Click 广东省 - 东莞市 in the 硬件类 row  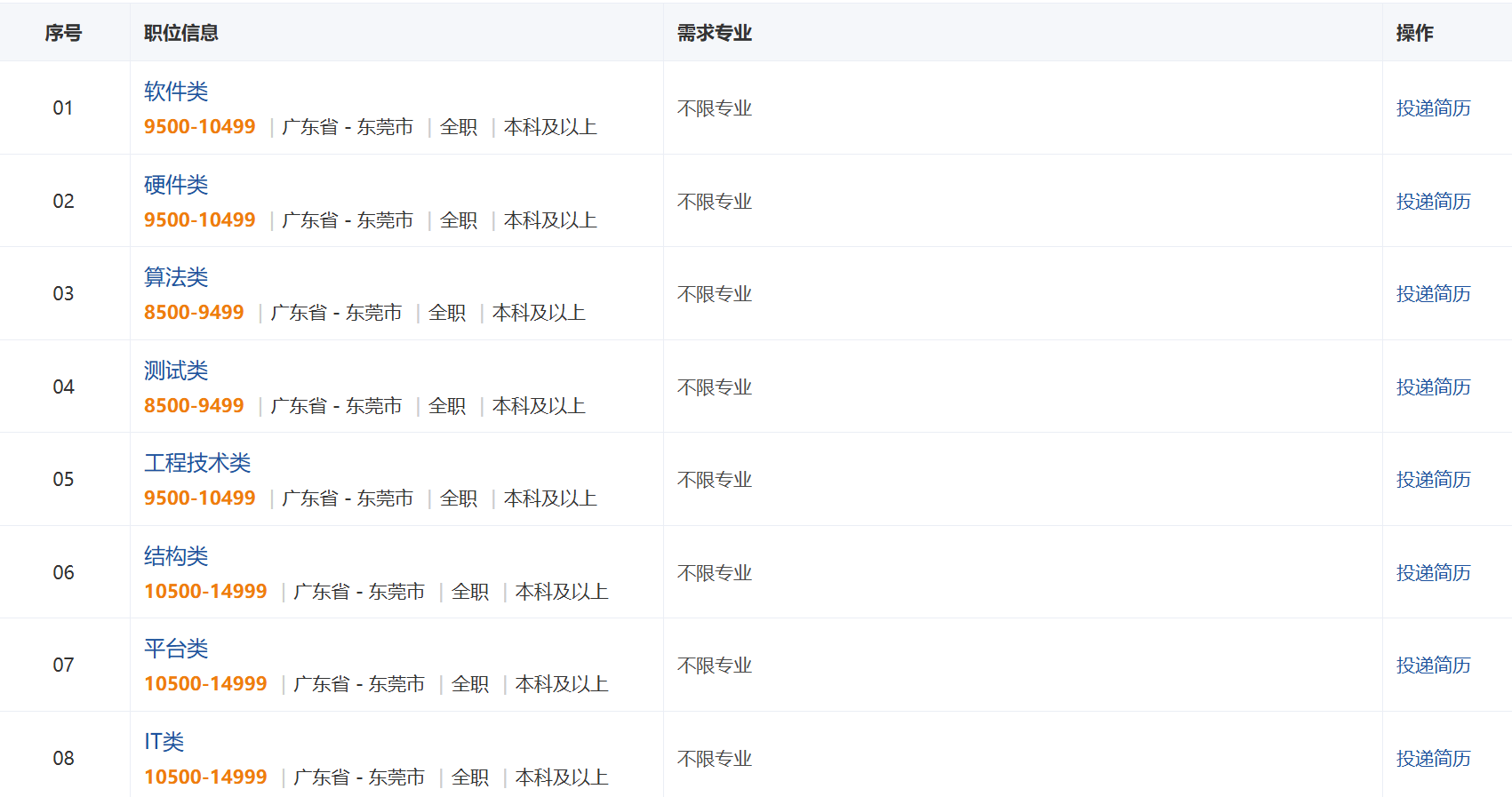click(348, 220)
